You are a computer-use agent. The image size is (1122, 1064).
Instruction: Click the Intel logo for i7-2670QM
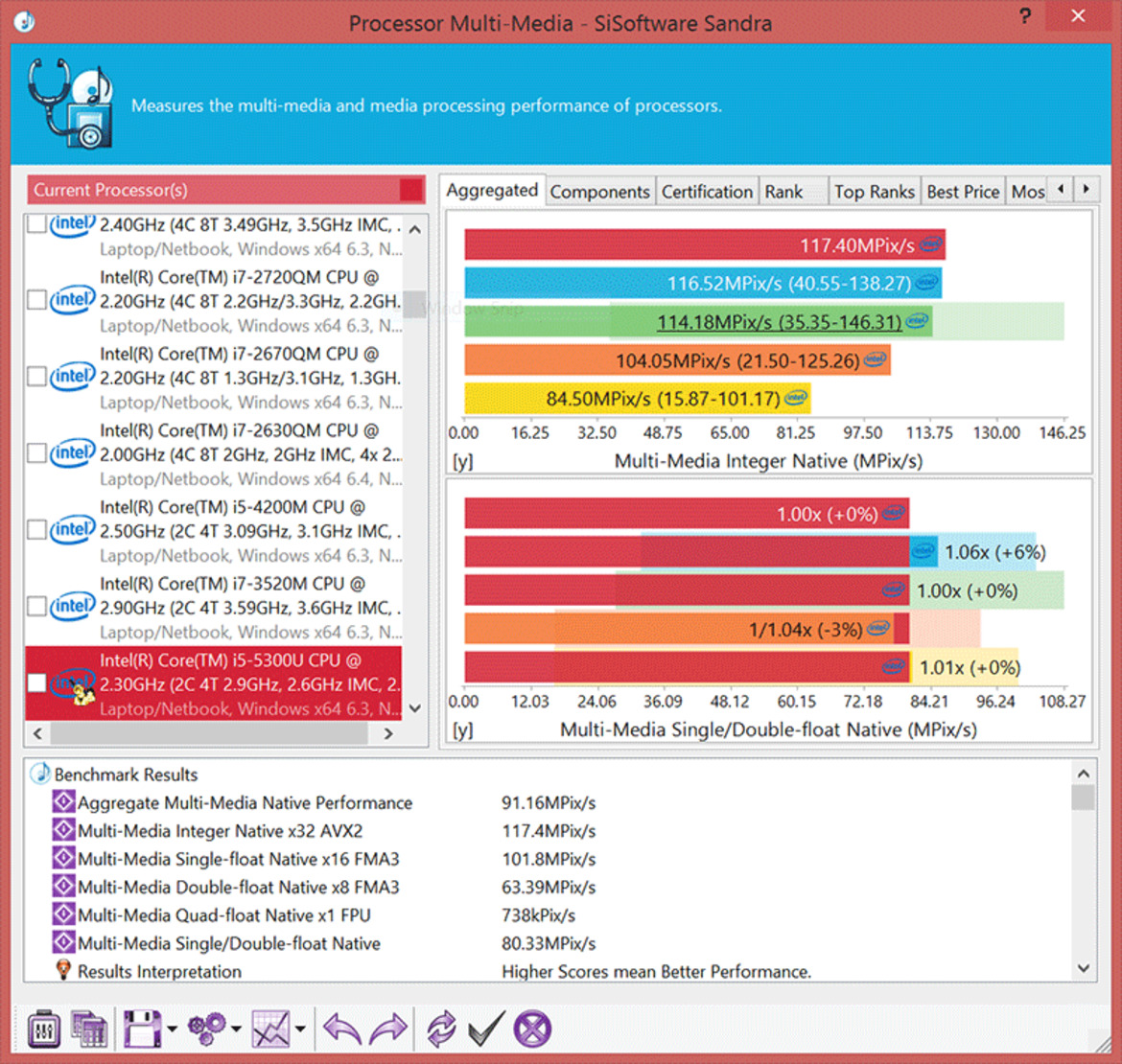tap(72, 377)
